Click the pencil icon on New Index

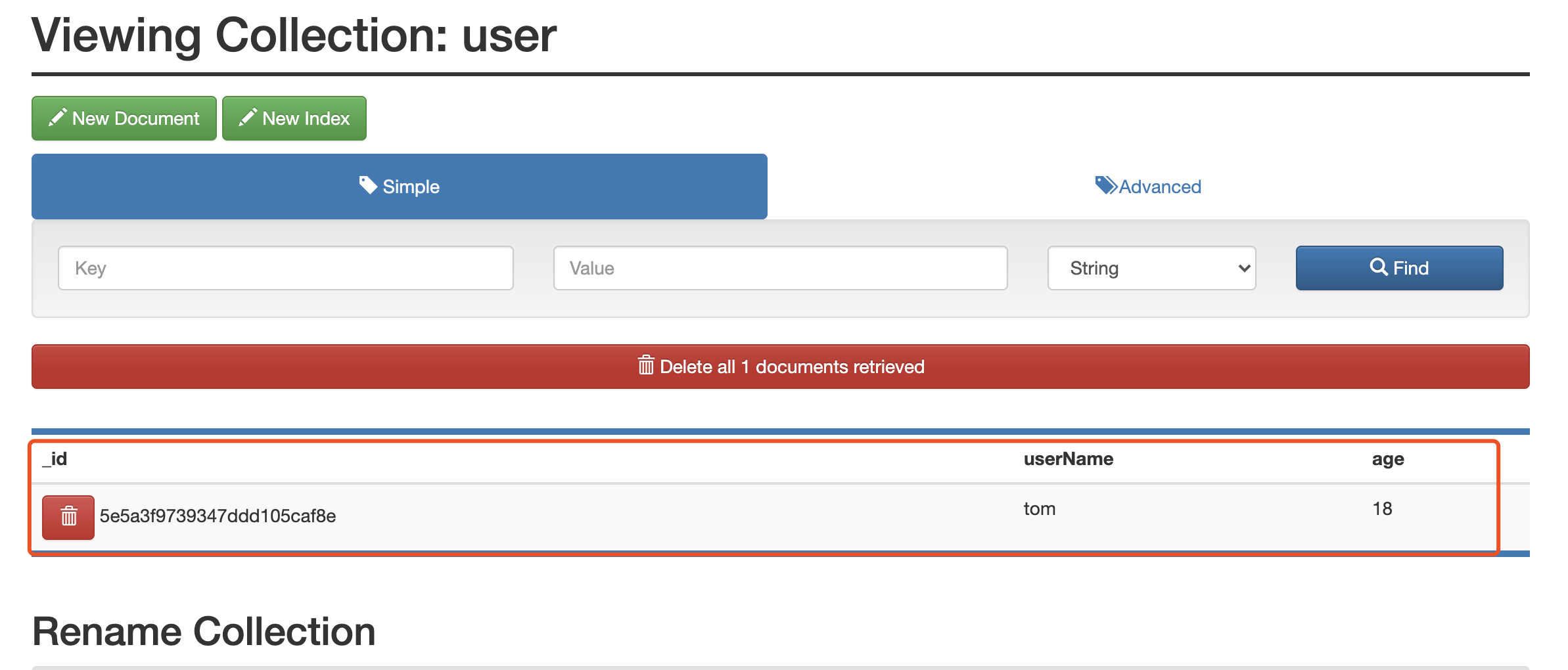tap(248, 118)
